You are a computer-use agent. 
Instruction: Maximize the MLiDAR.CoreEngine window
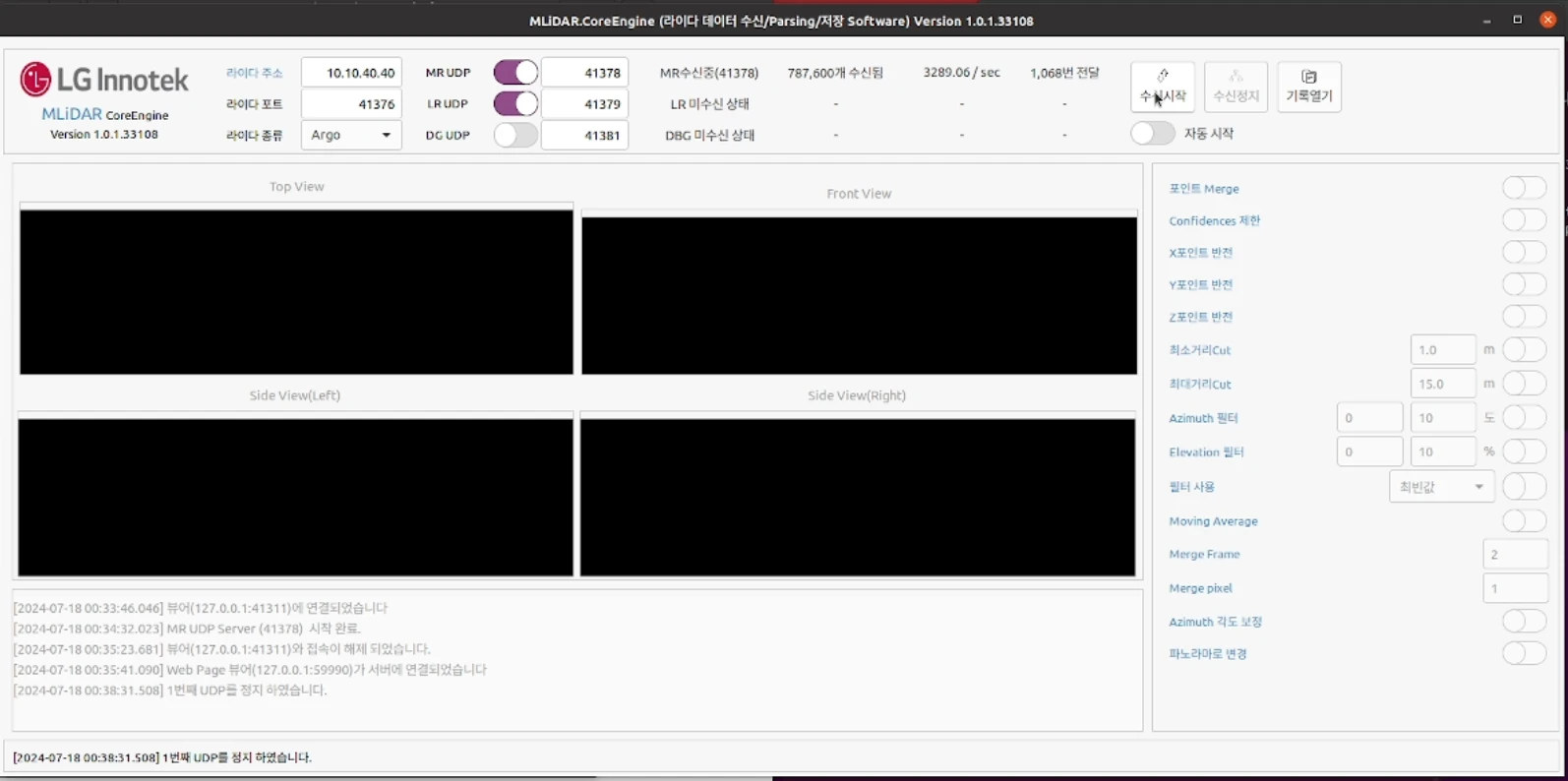pos(1517,20)
